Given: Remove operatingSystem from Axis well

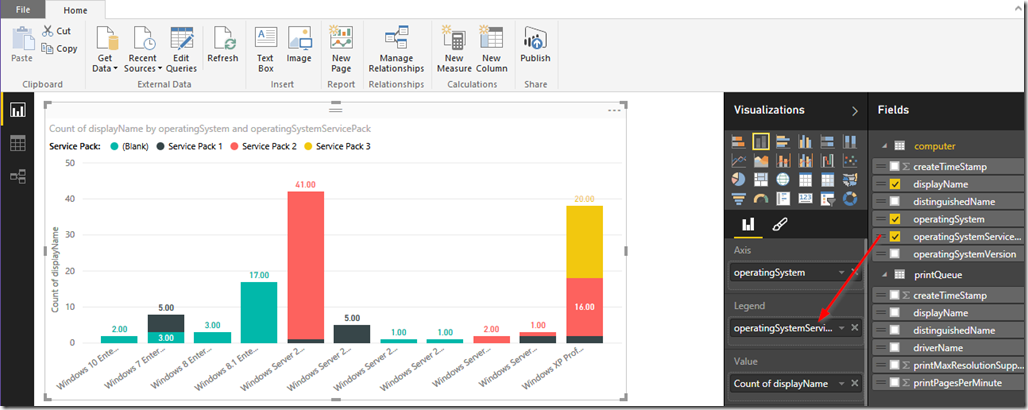Looking at the screenshot, I should coord(854,272).
